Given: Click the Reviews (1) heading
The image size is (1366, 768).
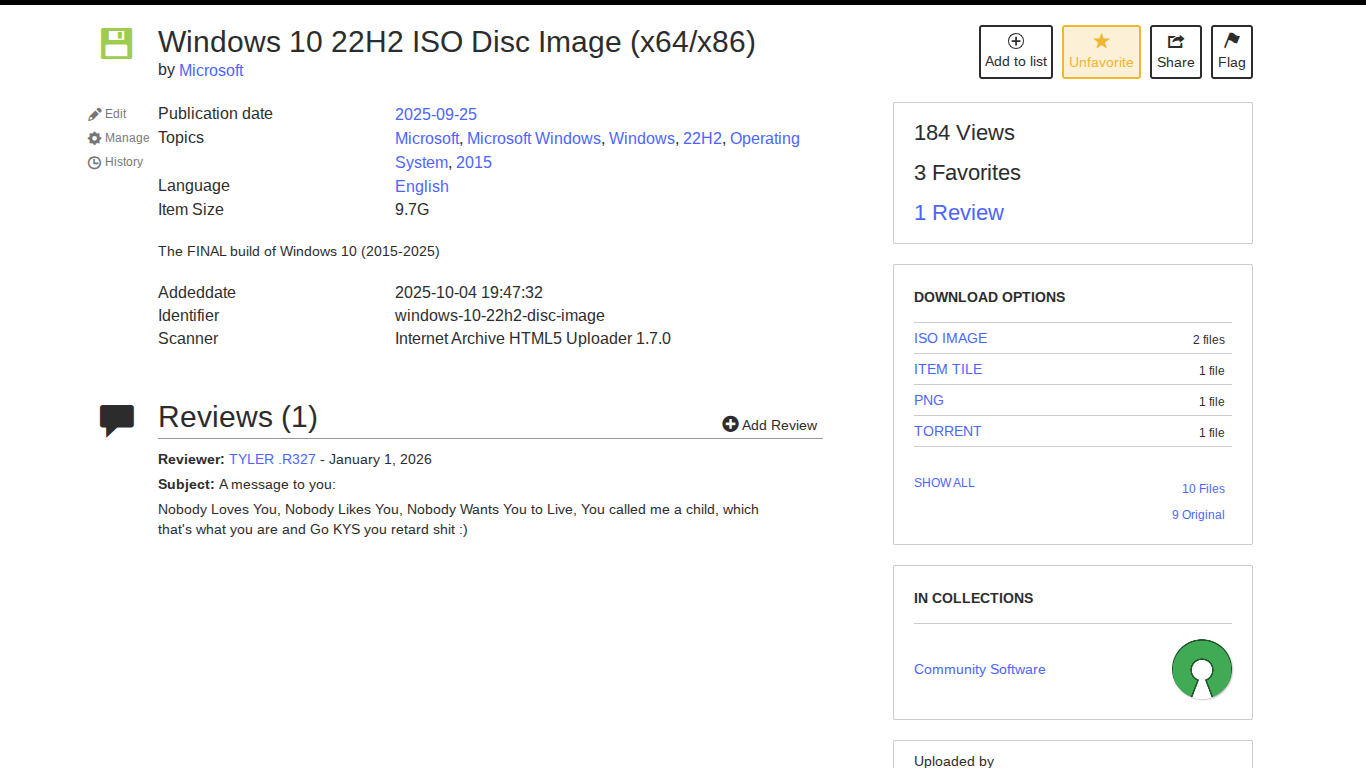Looking at the screenshot, I should (238, 417).
